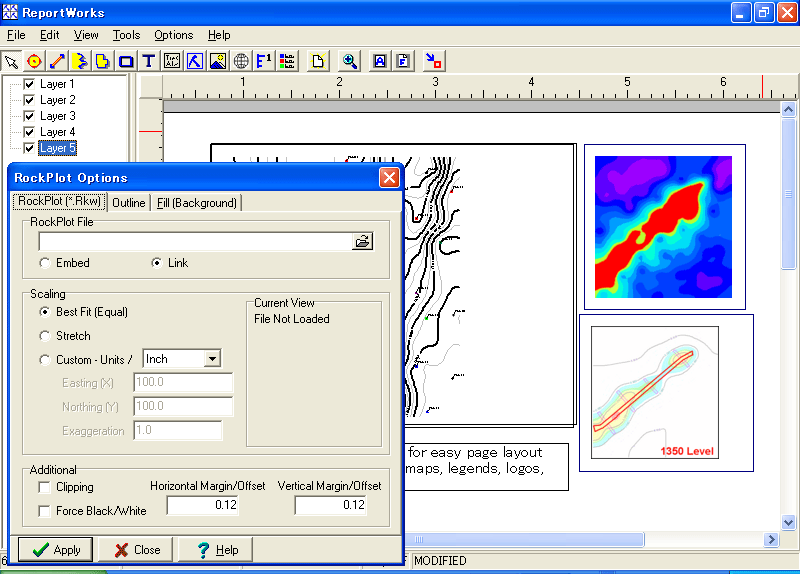Click the horizontal scrollbar right arrow
The height and width of the screenshot is (574, 800).
(771, 539)
